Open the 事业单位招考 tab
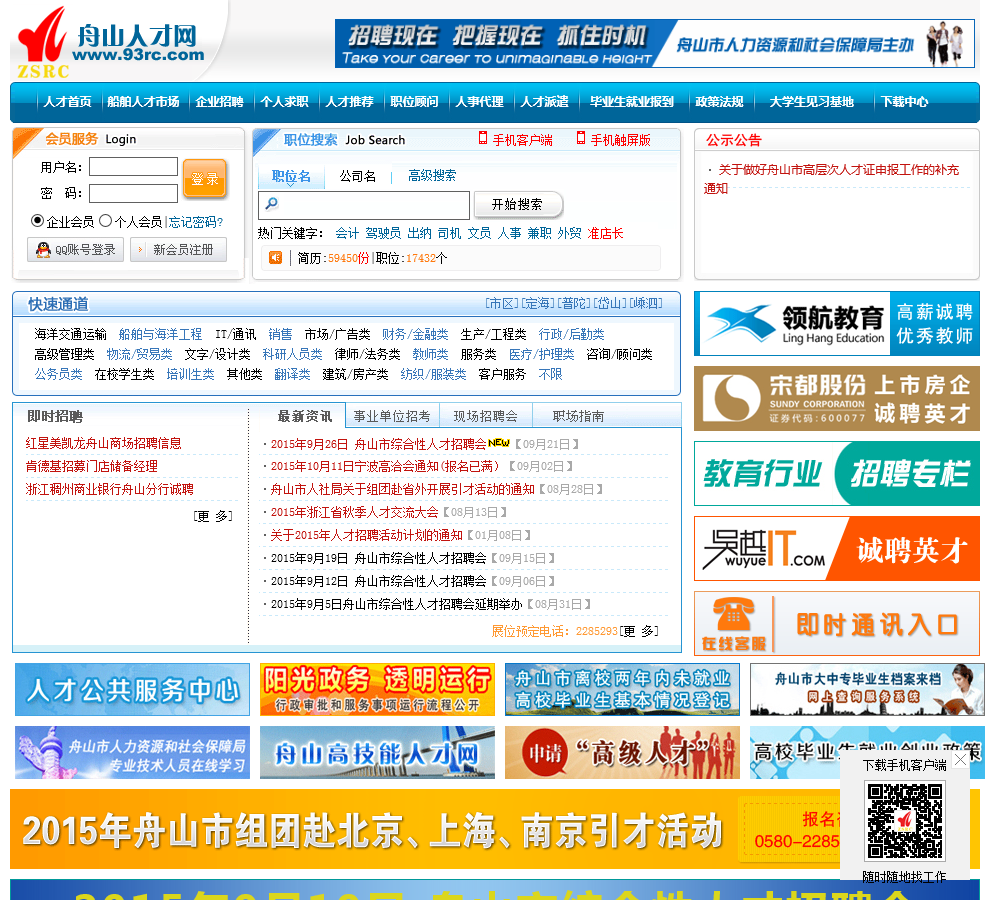Image resolution: width=990 pixels, height=900 pixels. point(392,416)
